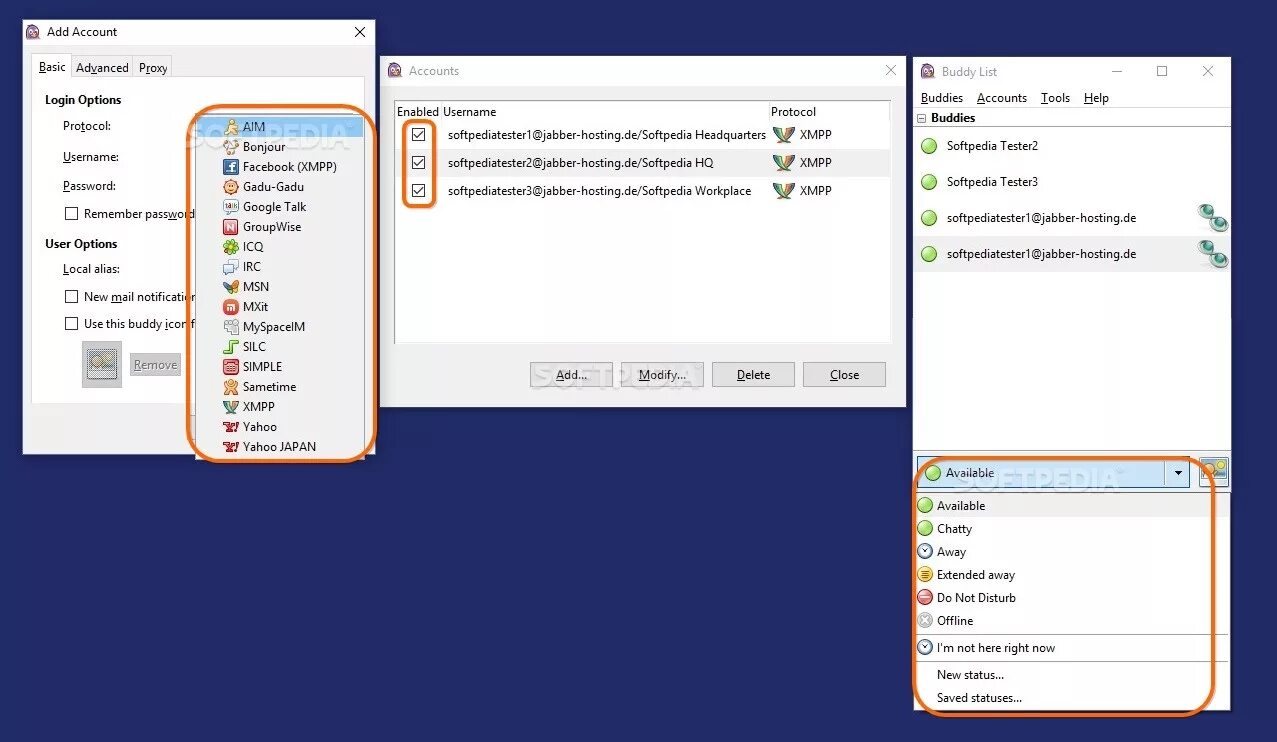Select MXit protocol

[x=279, y=307]
